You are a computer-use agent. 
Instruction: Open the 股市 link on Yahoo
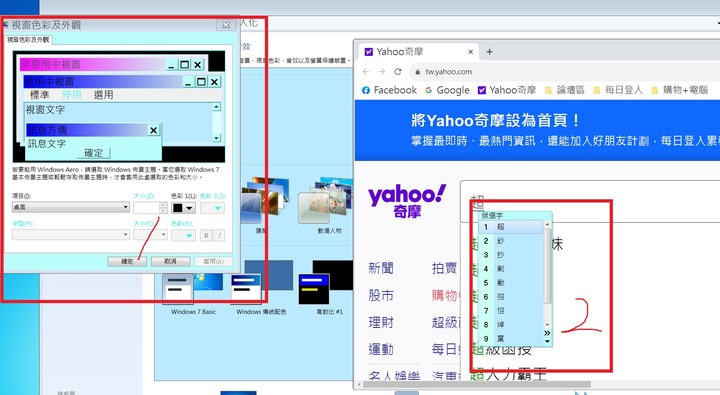(x=381, y=295)
